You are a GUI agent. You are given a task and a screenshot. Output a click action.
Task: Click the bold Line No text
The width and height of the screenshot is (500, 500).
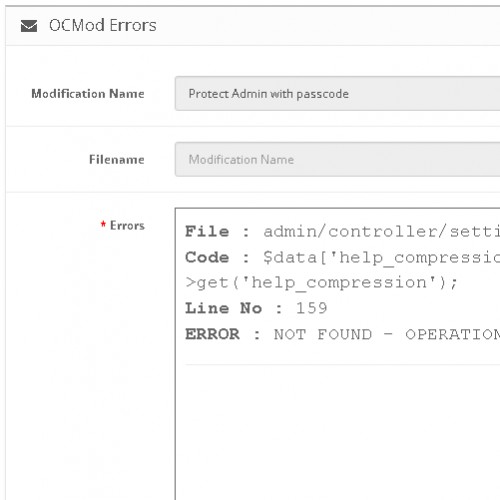pyautogui.click(x=223, y=308)
